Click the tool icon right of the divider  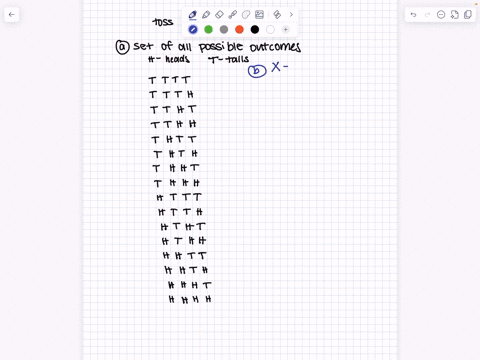[277, 15]
